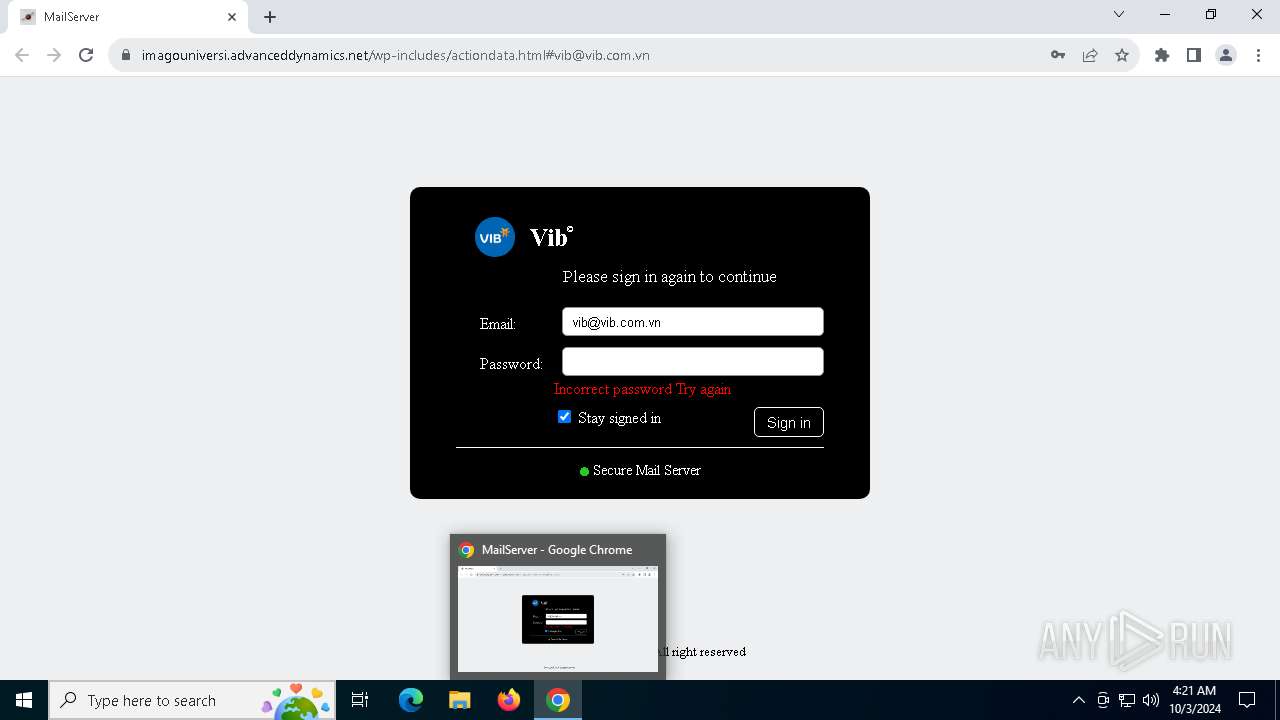Image resolution: width=1280 pixels, height=720 pixels.
Task: Click the Password input field
Action: click(693, 362)
